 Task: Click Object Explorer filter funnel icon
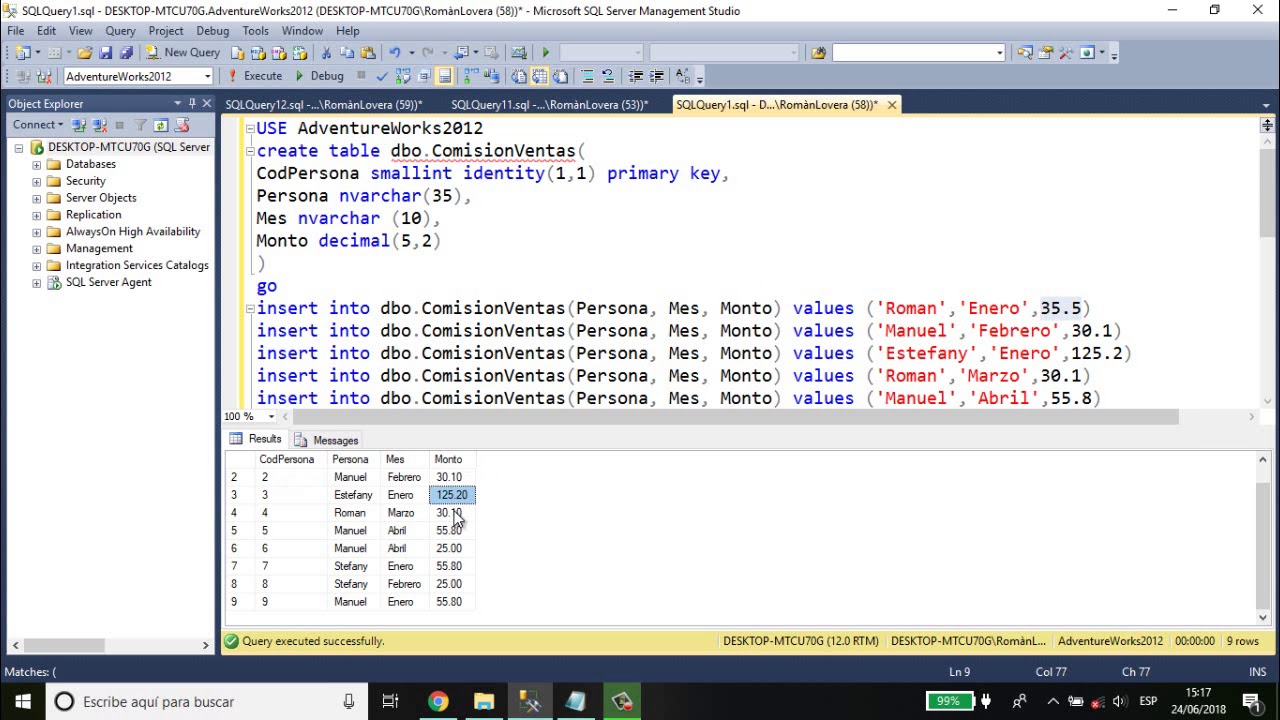[x=140, y=125]
